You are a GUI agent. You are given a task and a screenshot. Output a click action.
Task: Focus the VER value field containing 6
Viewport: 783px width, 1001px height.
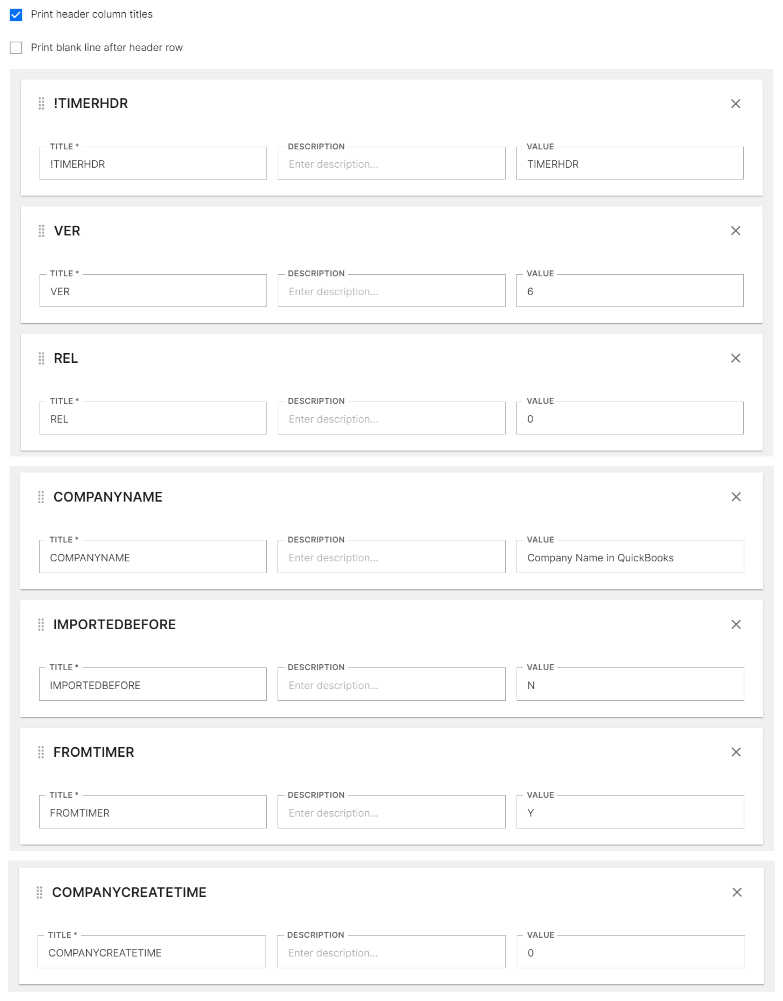pyautogui.click(x=630, y=292)
